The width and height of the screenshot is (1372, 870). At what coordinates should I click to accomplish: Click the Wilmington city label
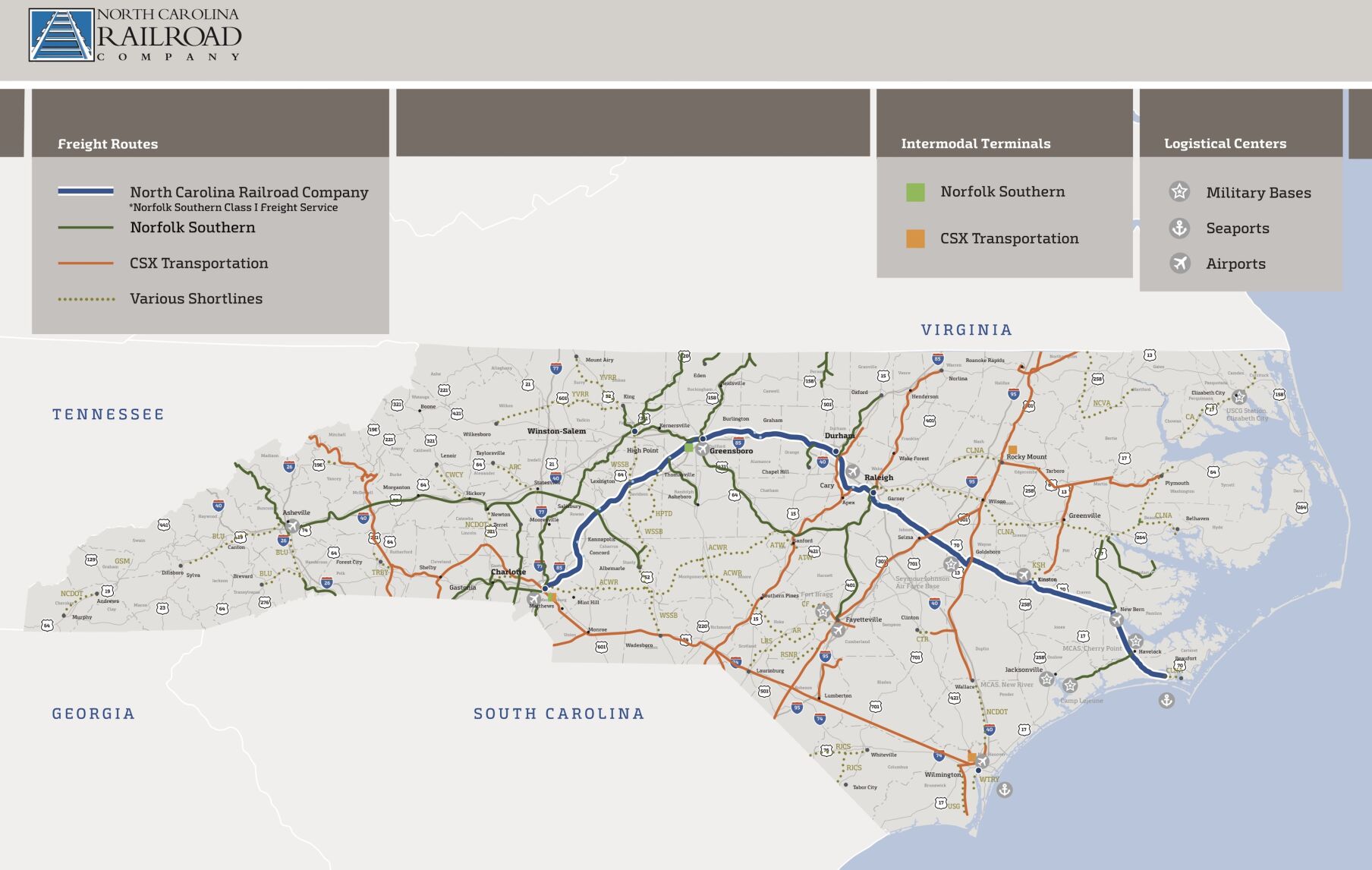click(942, 774)
